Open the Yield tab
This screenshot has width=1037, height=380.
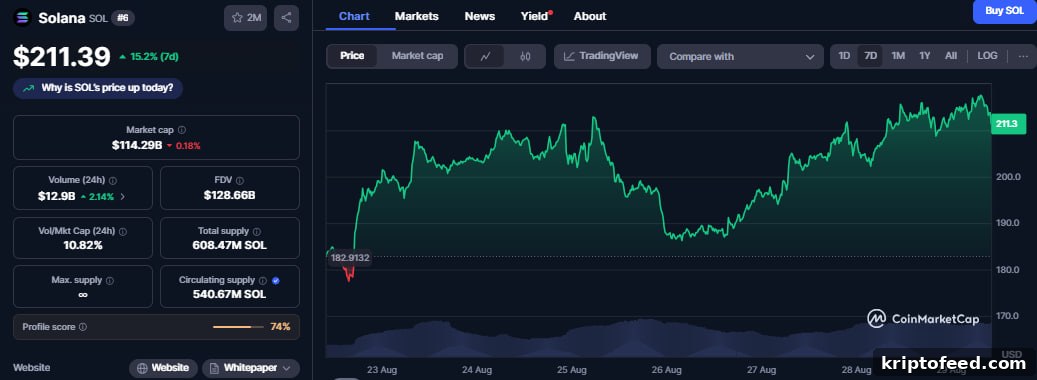coord(535,16)
